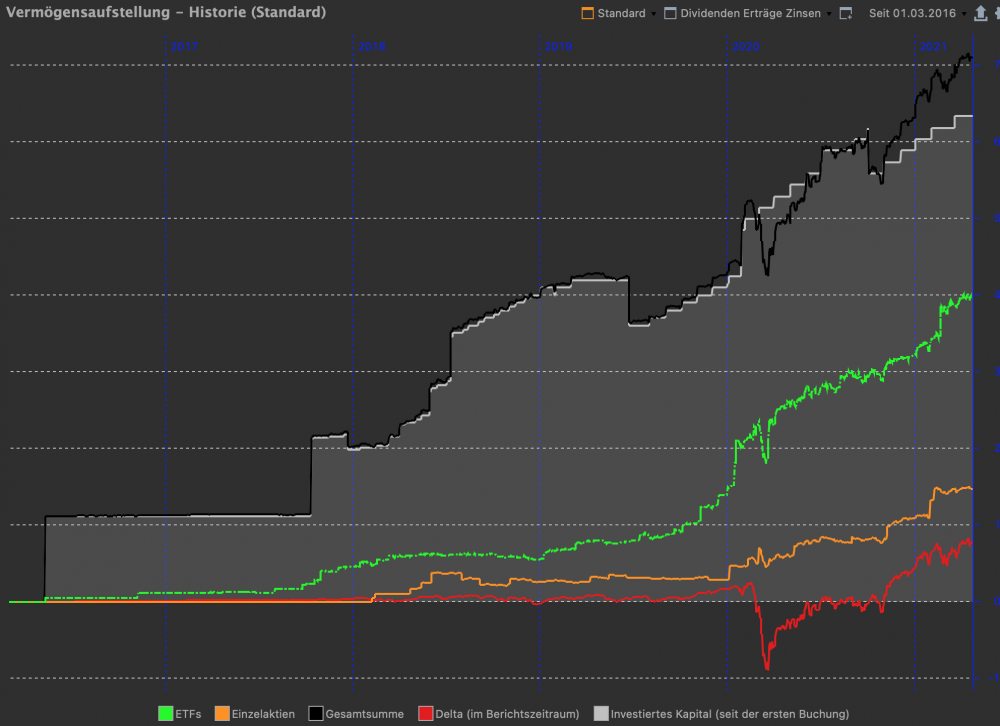Expand the arrow after Dividenden Erträge Zinsen

pyautogui.click(x=829, y=14)
